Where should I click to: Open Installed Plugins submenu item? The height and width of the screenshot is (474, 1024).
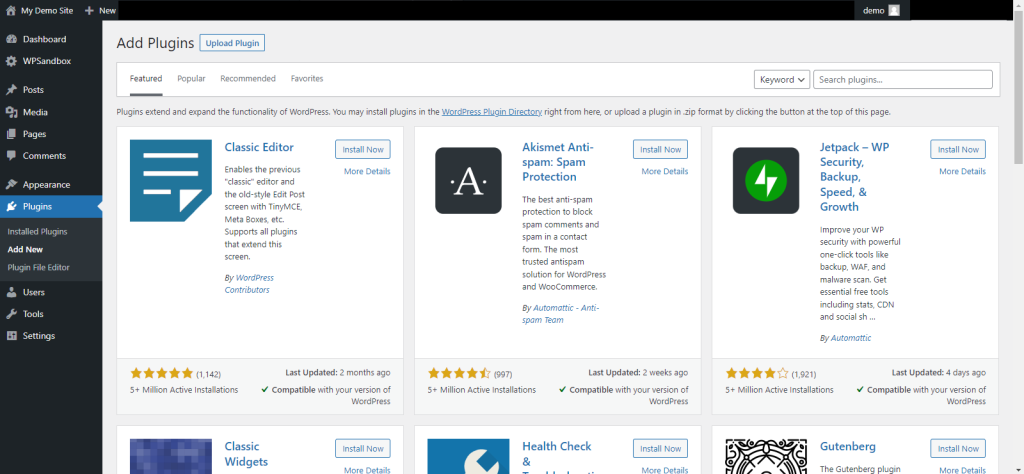click(37, 232)
